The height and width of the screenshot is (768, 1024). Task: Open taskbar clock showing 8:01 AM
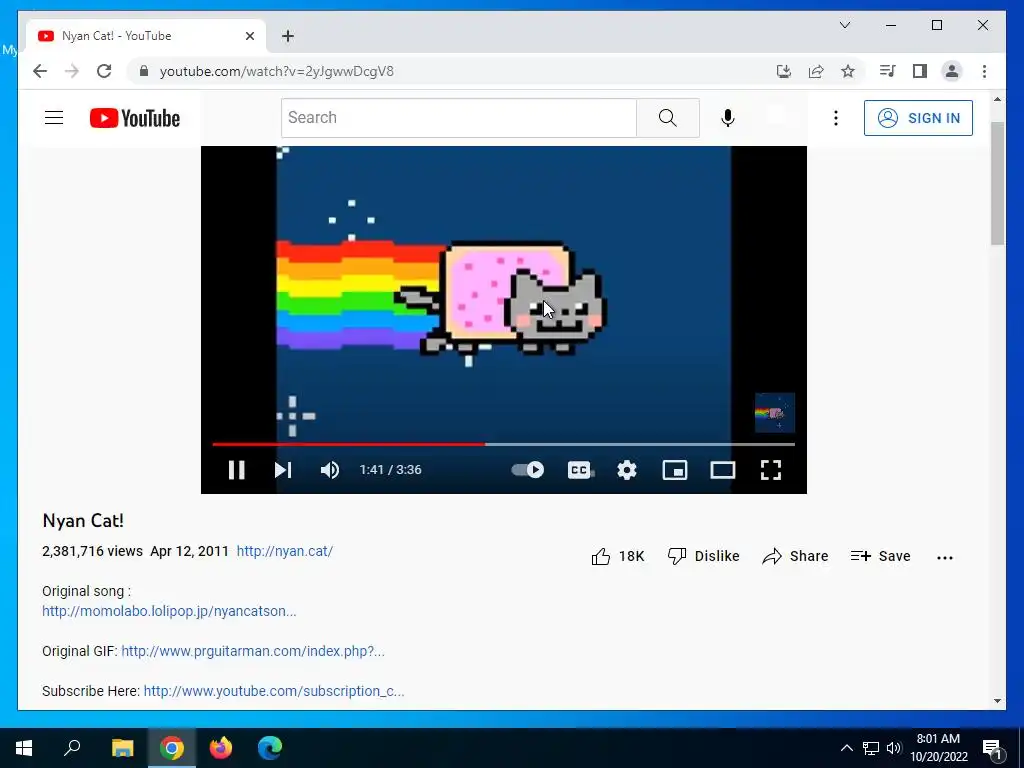(938, 748)
